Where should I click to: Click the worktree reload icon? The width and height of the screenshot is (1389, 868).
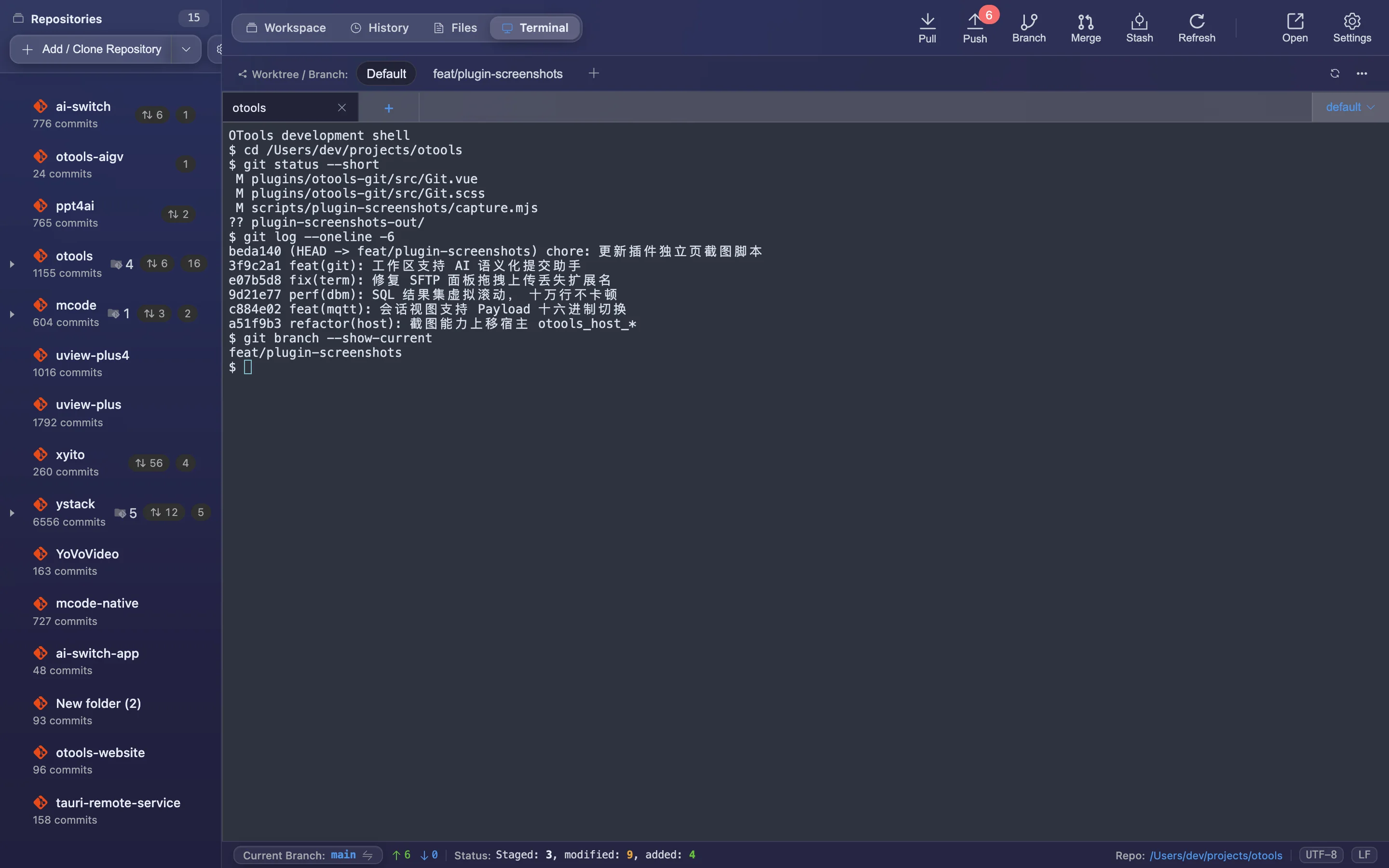[1335, 73]
